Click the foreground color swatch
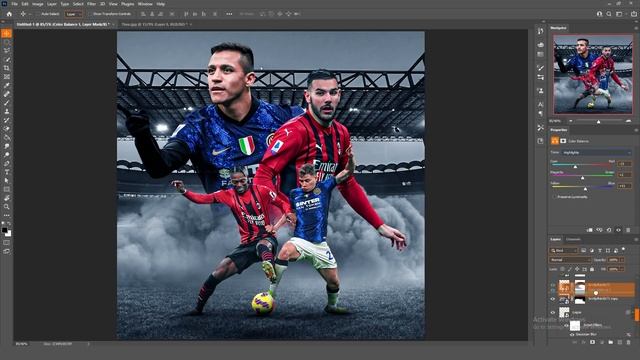The height and width of the screenshot is (360, 640). pyautogui.click(x=4, y=230)
